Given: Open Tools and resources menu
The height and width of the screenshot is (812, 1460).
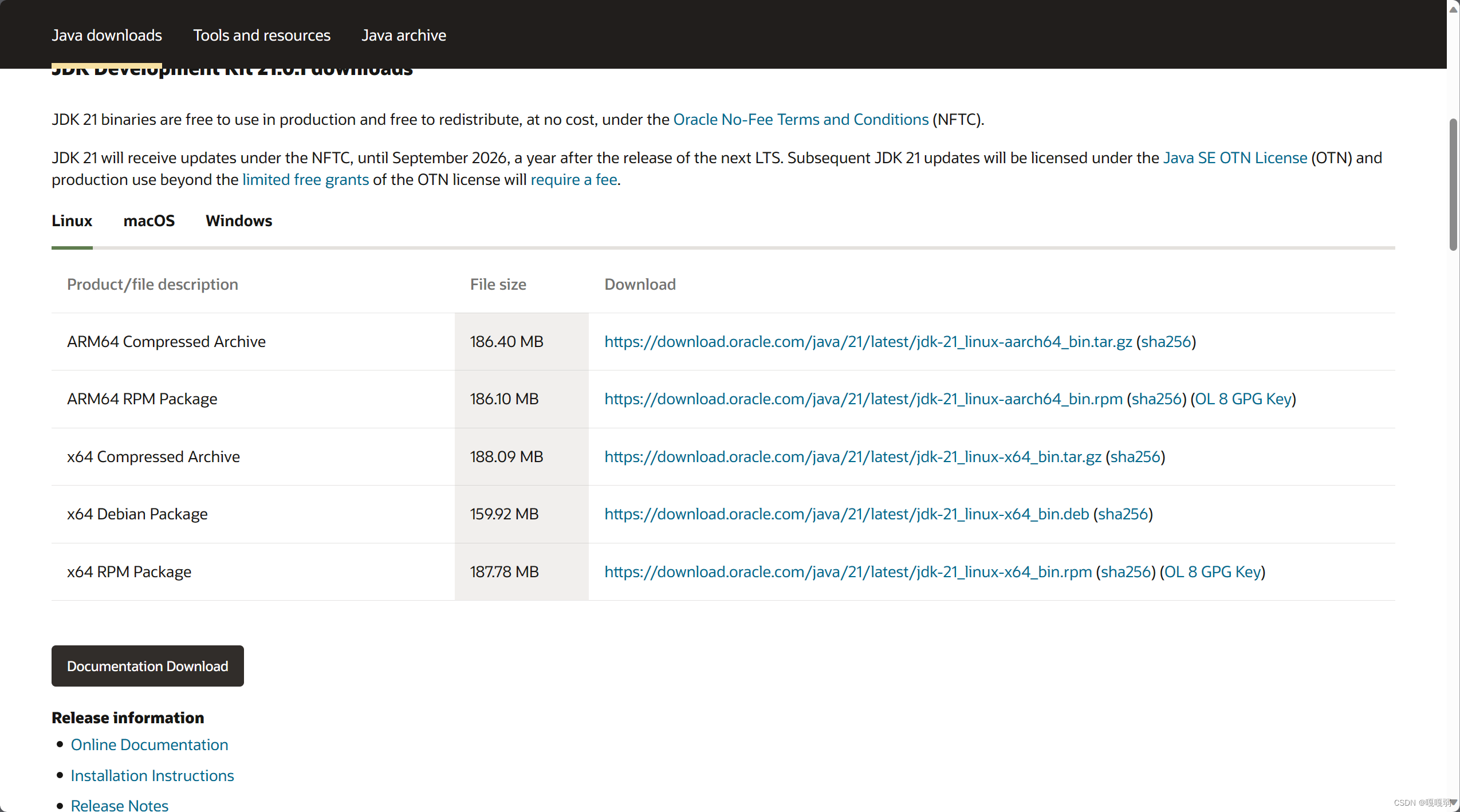Looking at the screenshot, I should tap(262, 36).
